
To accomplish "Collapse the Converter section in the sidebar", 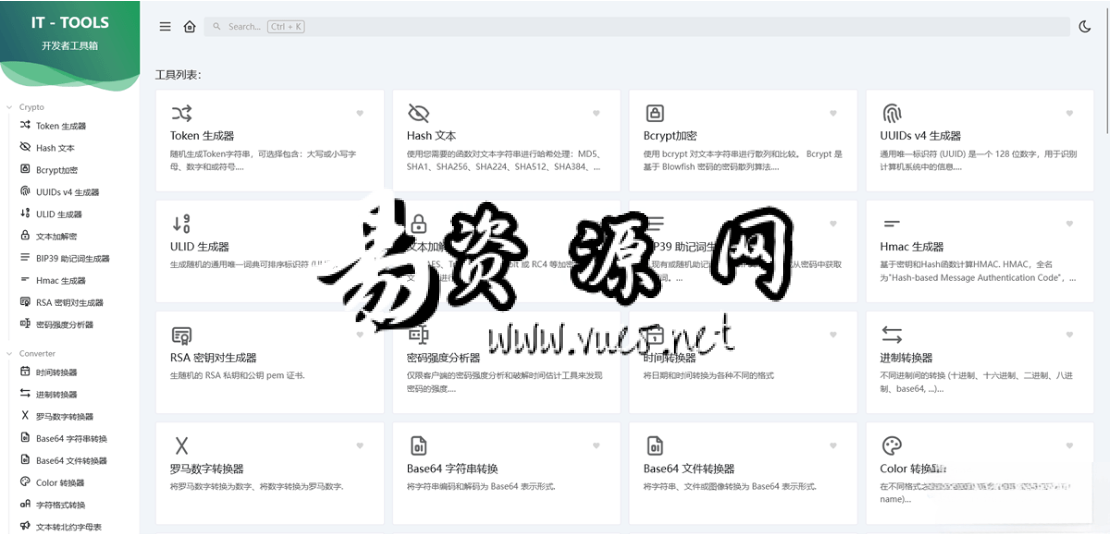I will point(37,353).
